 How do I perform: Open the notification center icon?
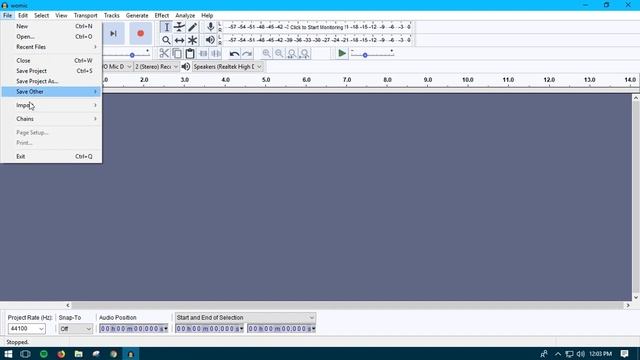pos(624,354)
